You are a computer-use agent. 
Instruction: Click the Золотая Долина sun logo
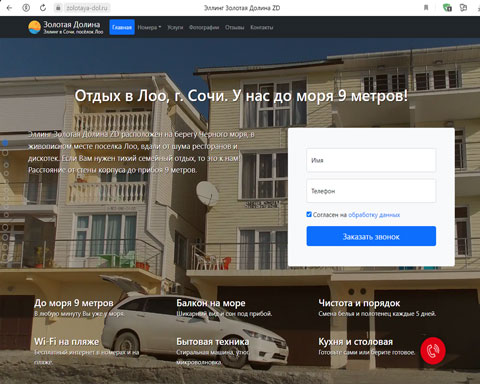click(34, 27)
